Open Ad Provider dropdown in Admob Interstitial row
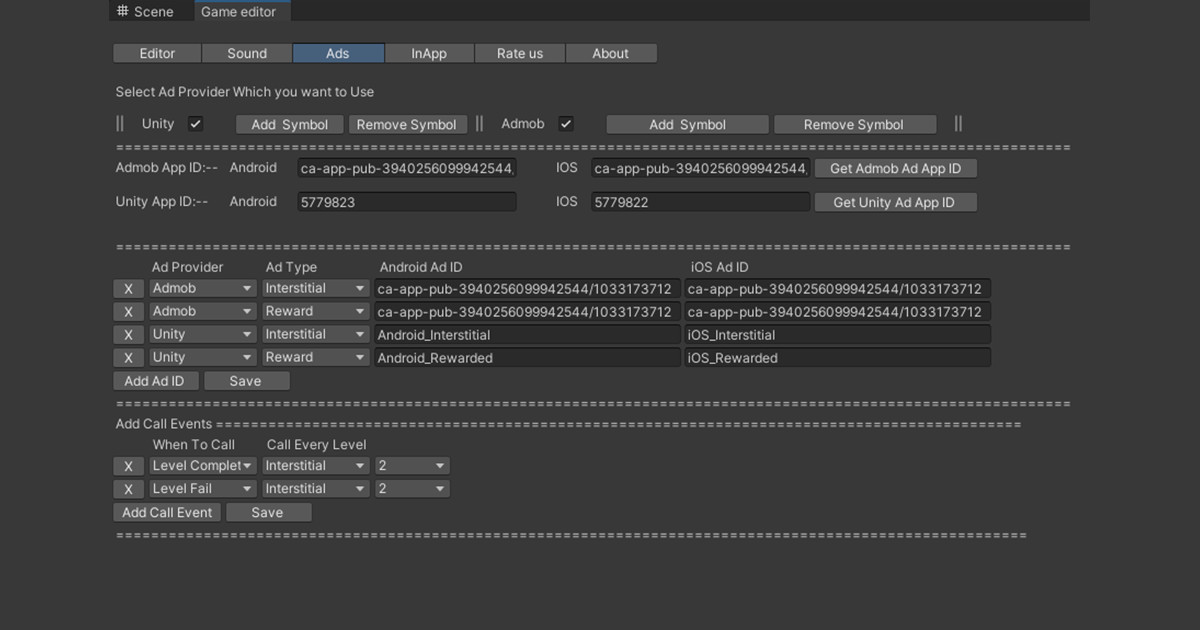The height and width of the screenshot is (630, 1200). point(203,288)
